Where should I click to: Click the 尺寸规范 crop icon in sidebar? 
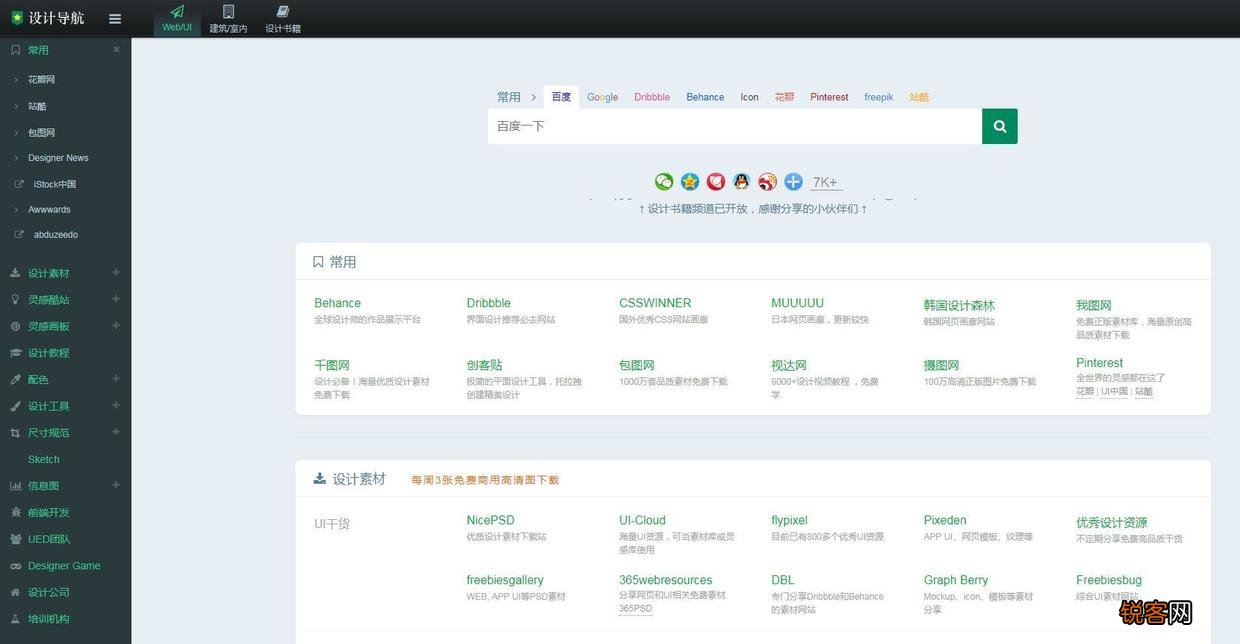(15, 433)
